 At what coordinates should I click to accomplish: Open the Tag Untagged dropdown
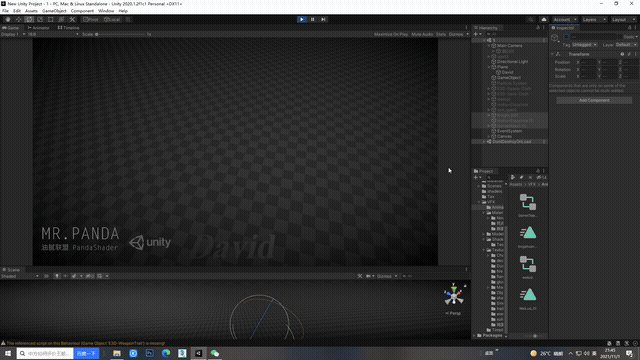584,44
